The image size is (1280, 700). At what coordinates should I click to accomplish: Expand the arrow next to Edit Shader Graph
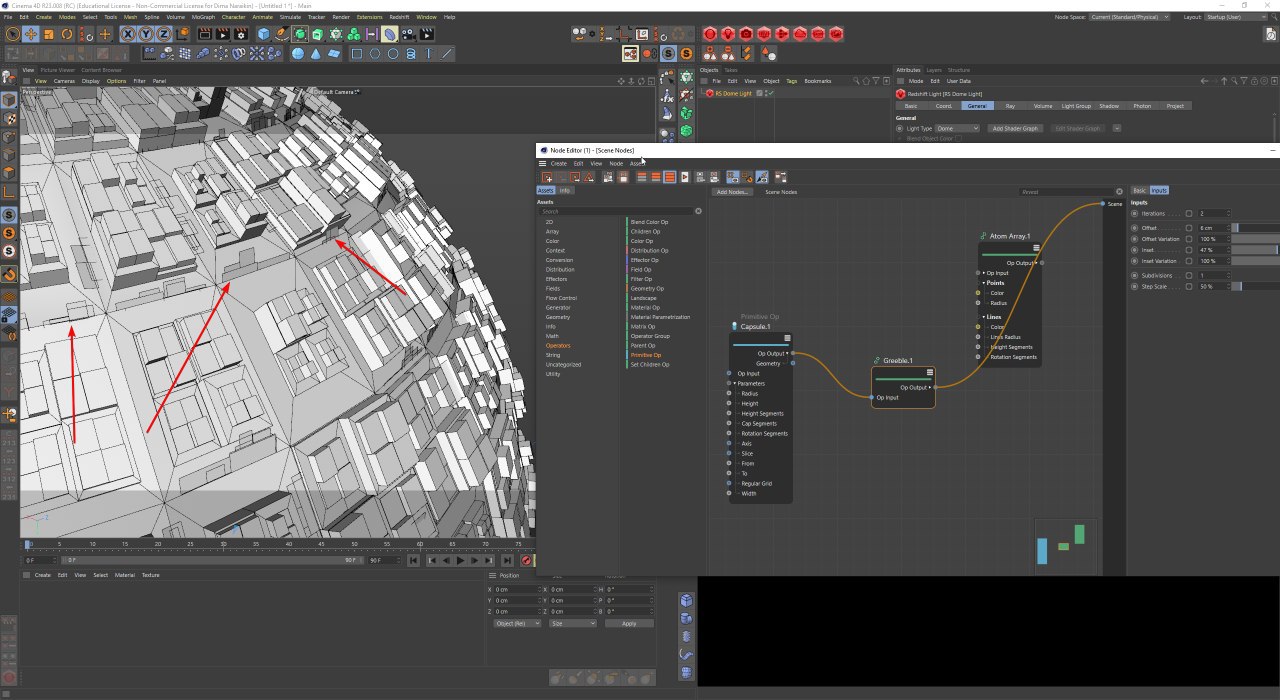[1117, 128]
